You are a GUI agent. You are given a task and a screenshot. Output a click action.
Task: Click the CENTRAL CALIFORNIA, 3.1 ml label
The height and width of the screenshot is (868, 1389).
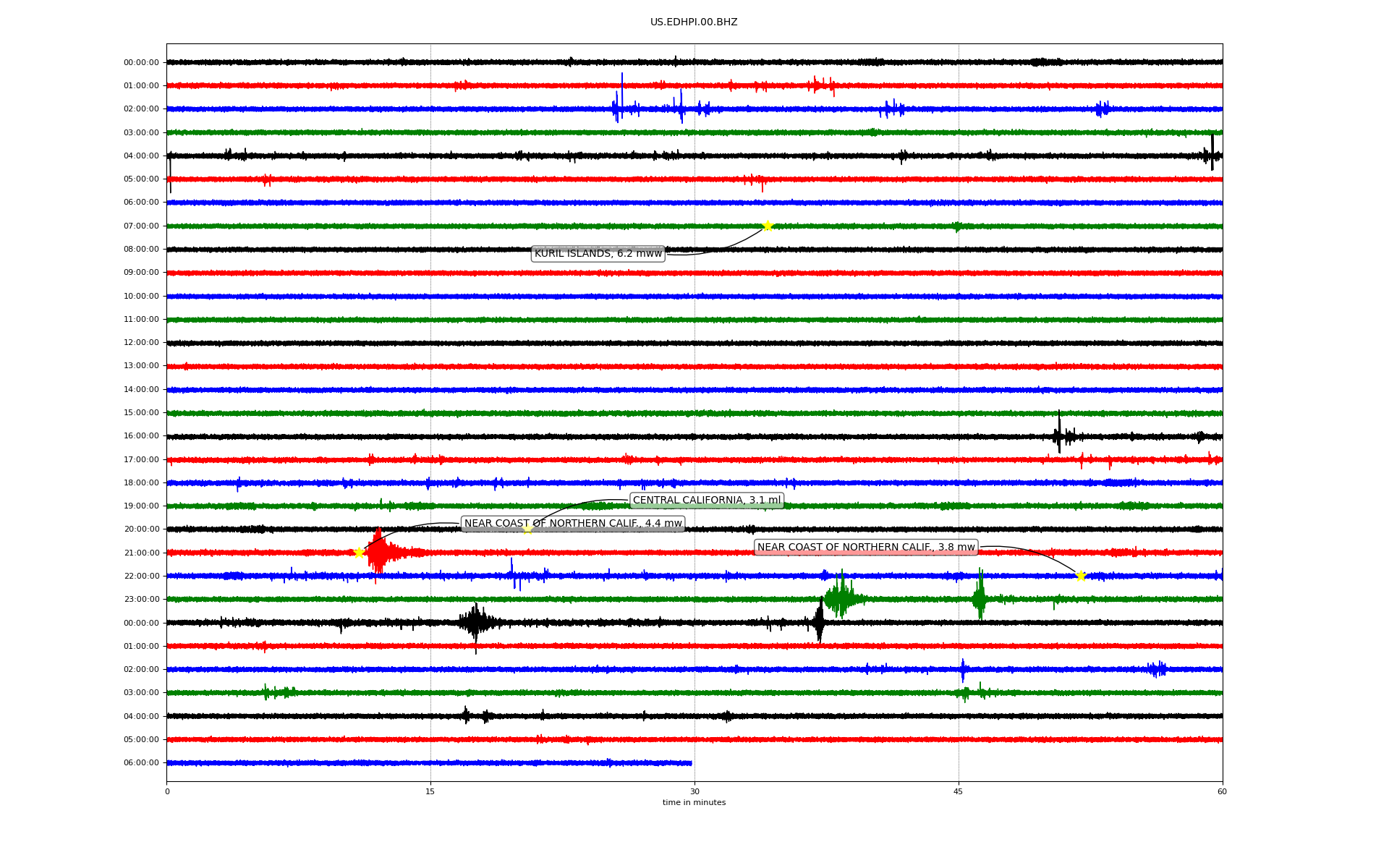point(707,500)
